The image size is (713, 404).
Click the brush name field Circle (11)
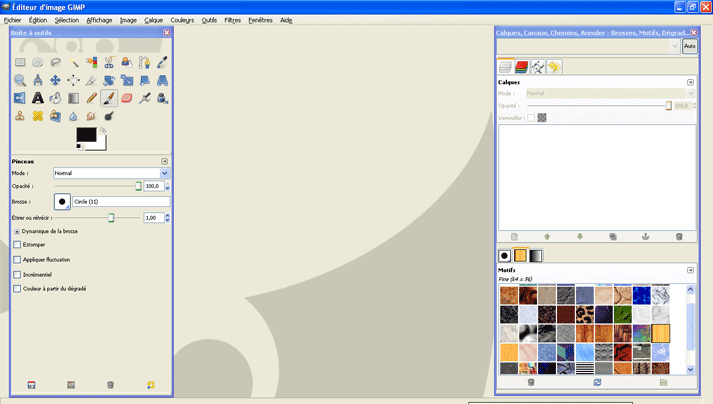(x=121, y=202)
